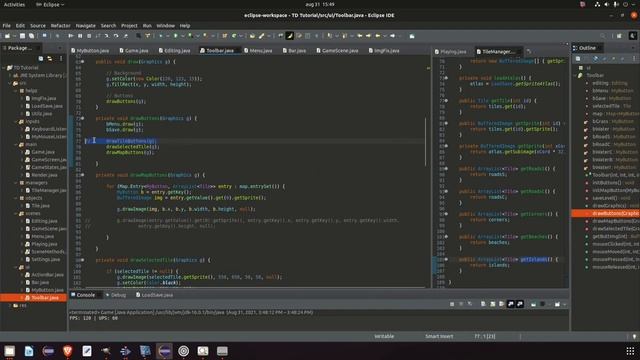
Task: Click the Save icon in the toolbar
Action: [x=22, y=36]
